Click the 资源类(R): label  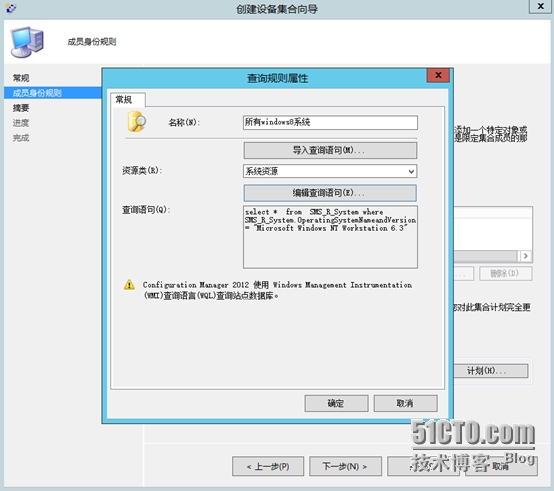(142, 171)
